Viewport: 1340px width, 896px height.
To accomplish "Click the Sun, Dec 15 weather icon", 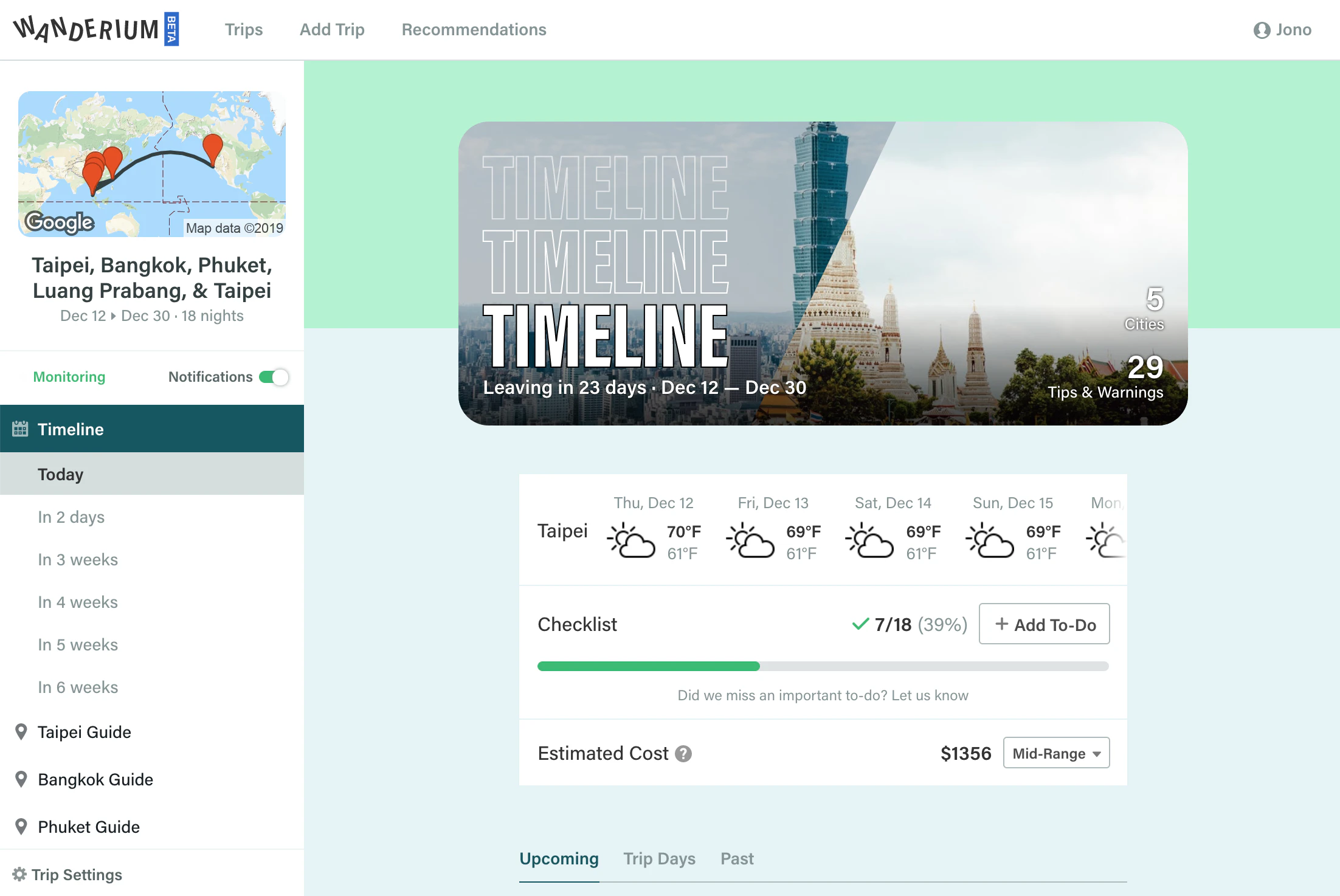I will click(x=990, y=540).
